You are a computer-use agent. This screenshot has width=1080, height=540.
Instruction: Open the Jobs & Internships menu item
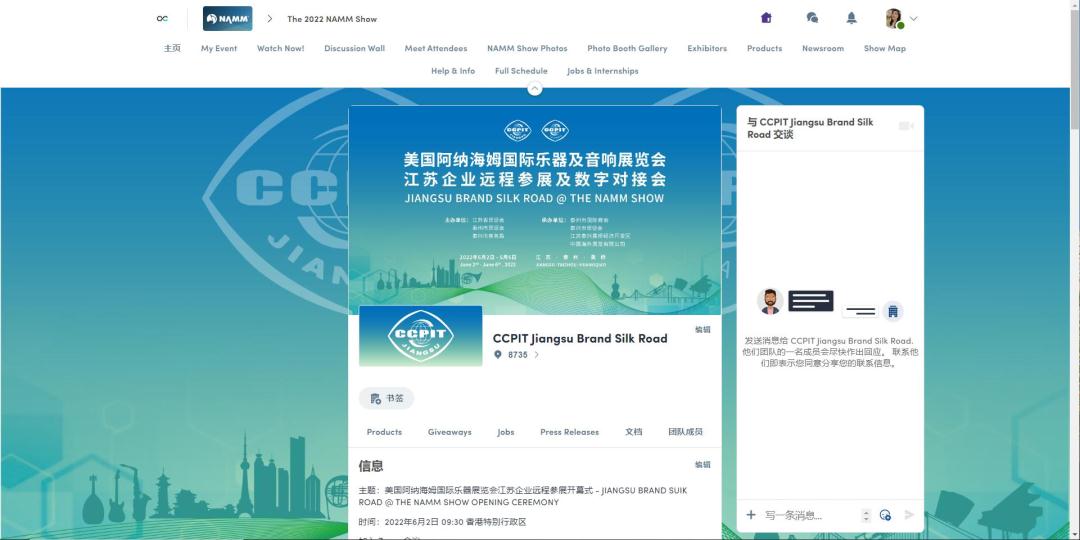[x=603, y=71]
